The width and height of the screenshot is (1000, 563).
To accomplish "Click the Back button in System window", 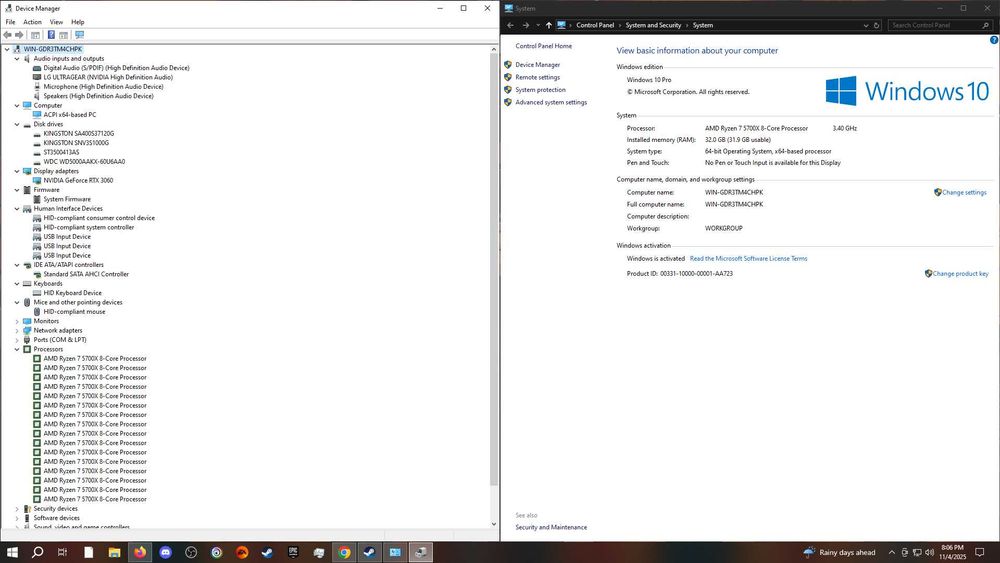I will [x=510, y=26].
